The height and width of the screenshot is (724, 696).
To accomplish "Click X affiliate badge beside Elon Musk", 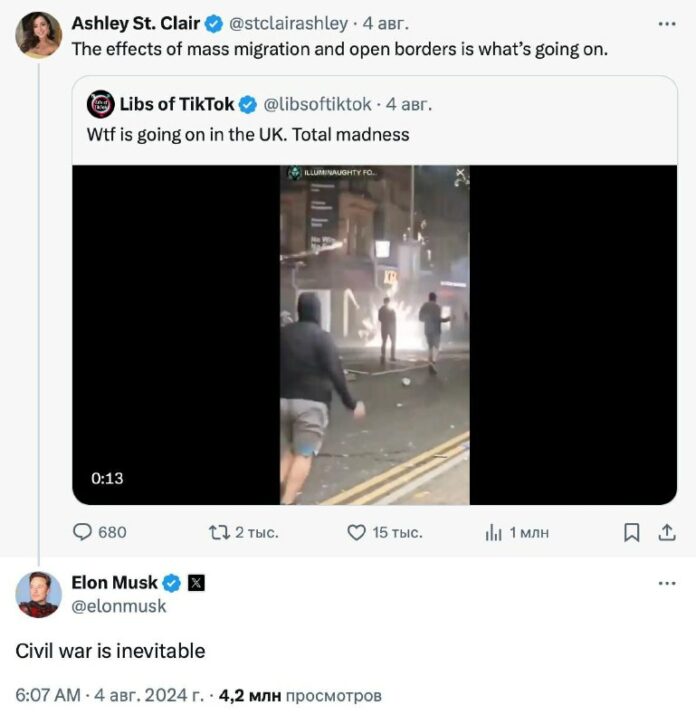I will (x=196, y=582).
